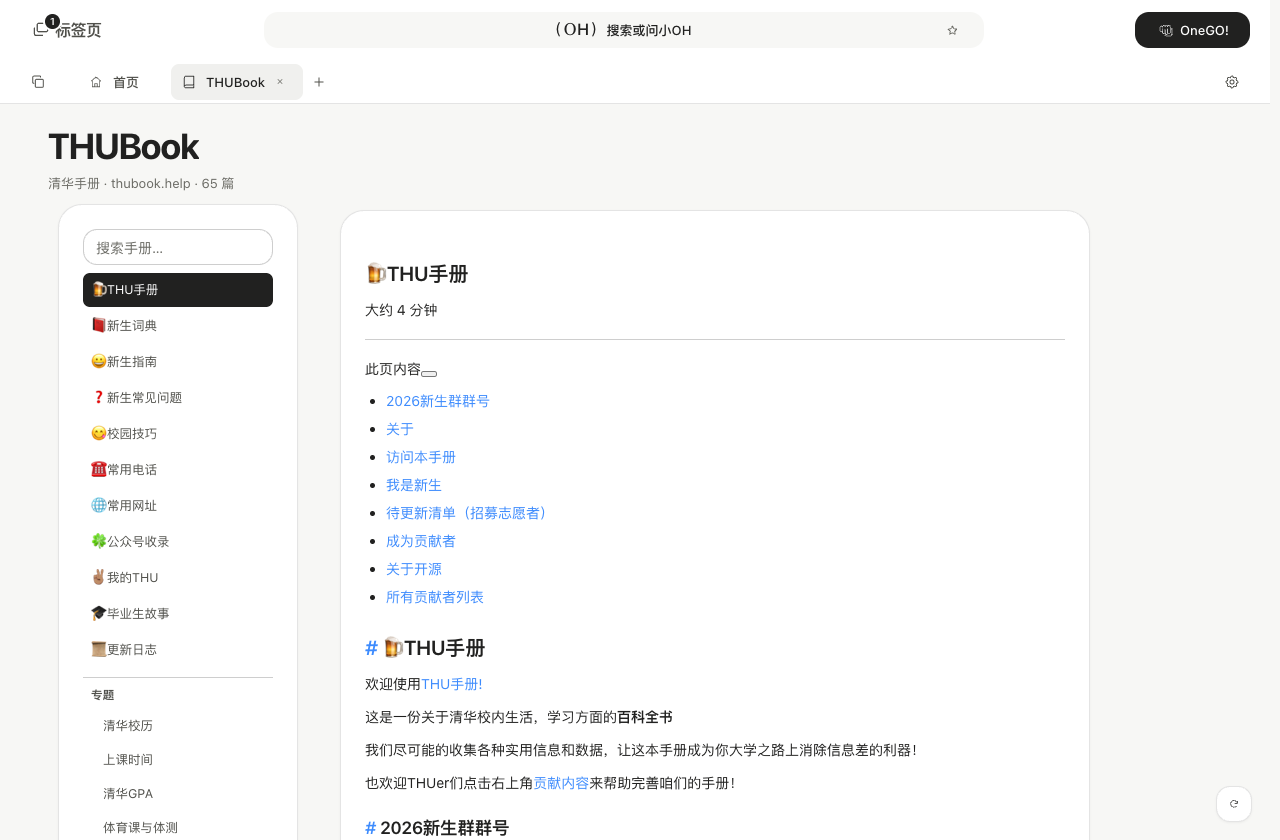The image size is (1280, 840).
Task: Collapse the 此页内容 toggle button
Action: pos(429,373)
